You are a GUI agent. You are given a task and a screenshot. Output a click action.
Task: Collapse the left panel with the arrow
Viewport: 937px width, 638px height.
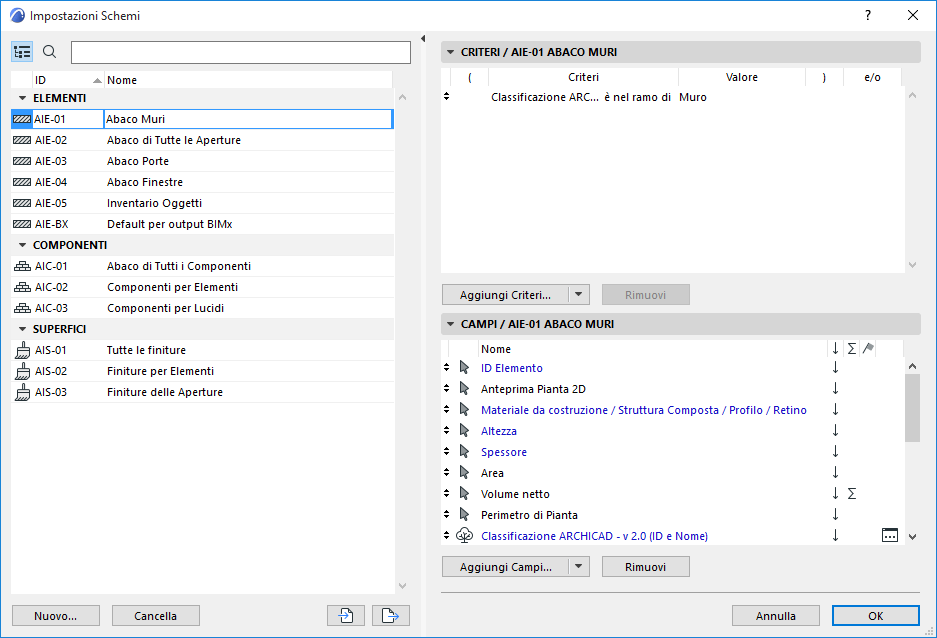coord(423,39)
